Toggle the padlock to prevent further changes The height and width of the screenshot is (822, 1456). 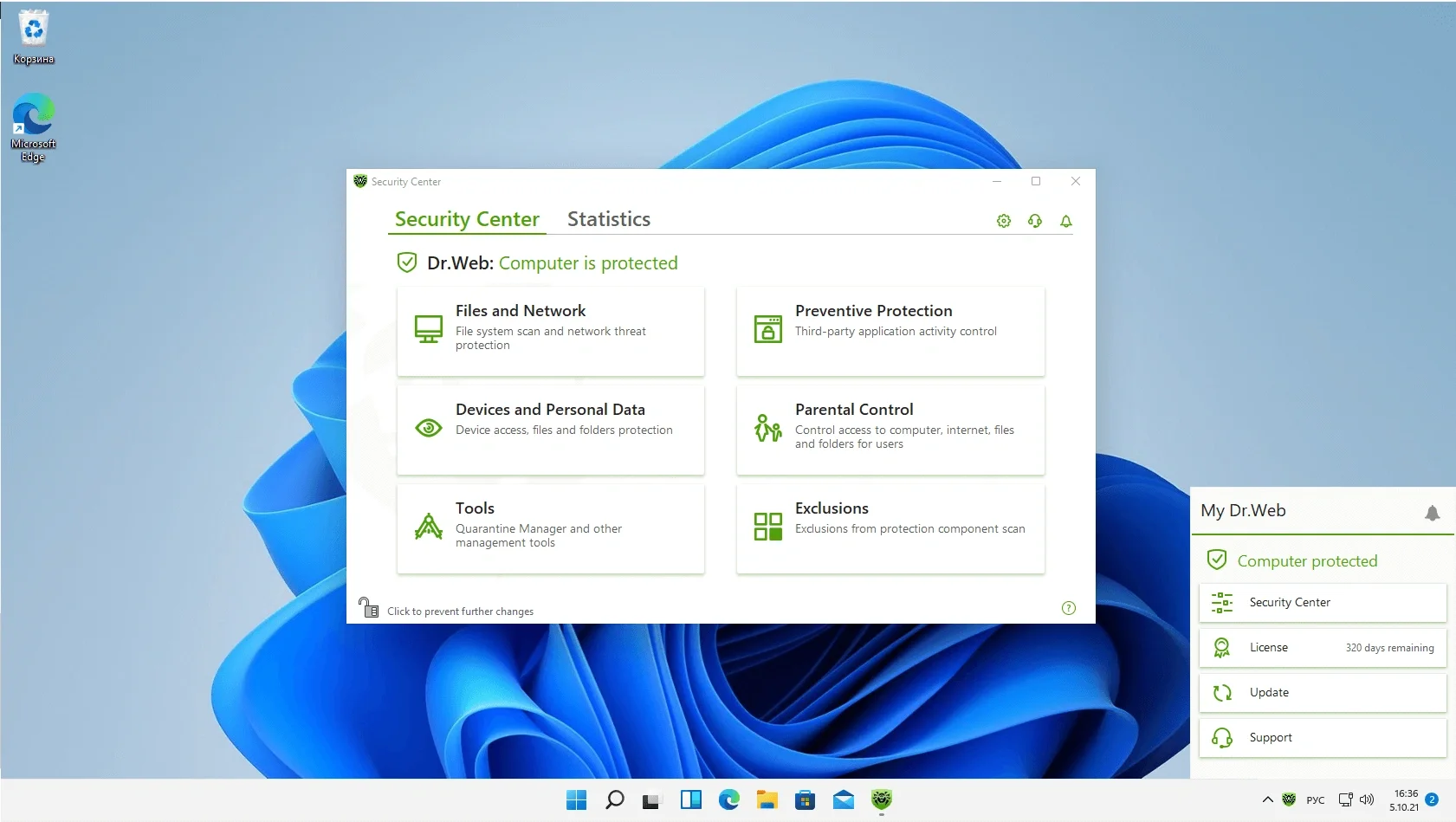pos(369,608)
